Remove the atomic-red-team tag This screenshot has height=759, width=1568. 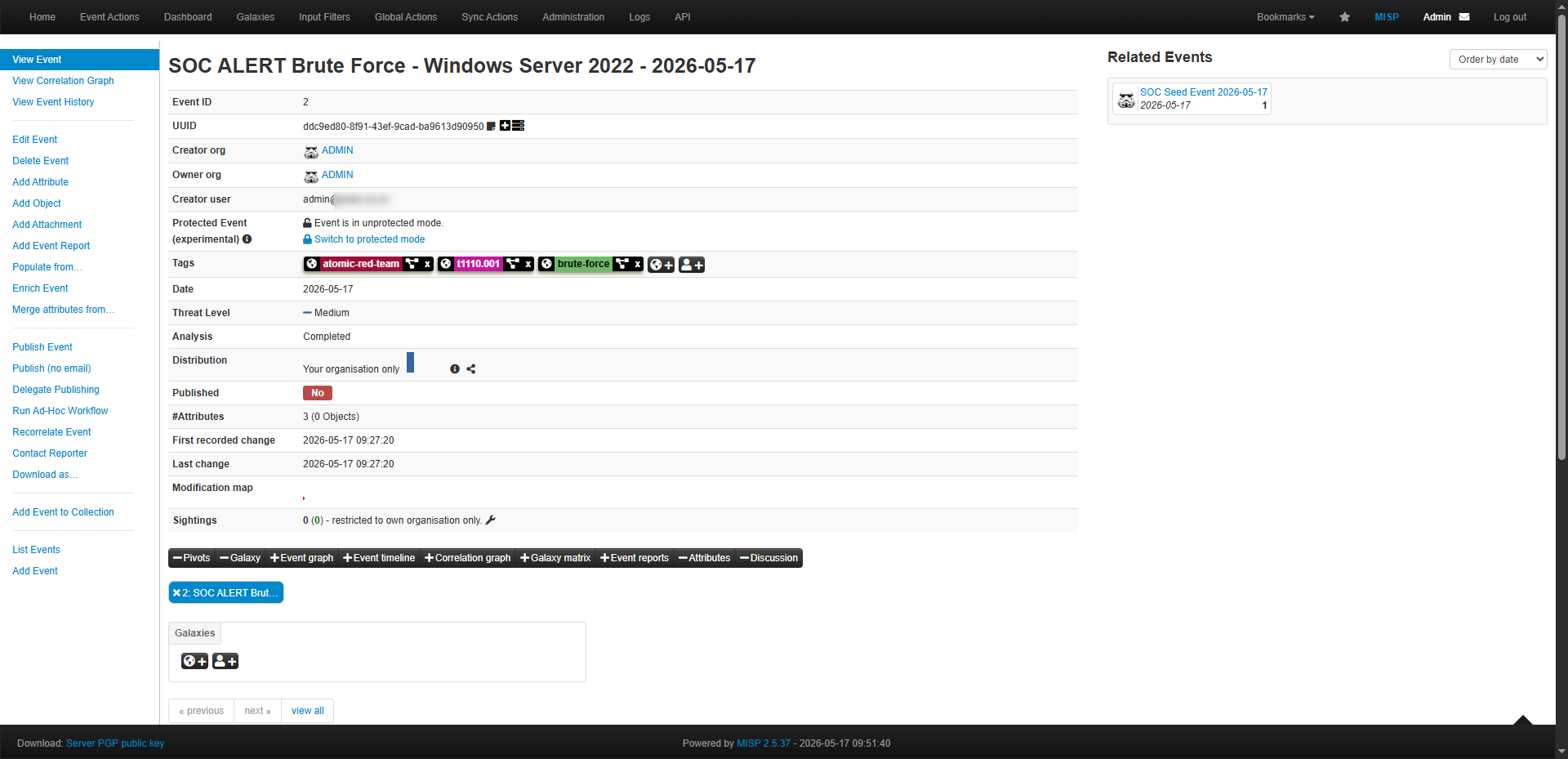pyautogui.click(x=427, y=264)
